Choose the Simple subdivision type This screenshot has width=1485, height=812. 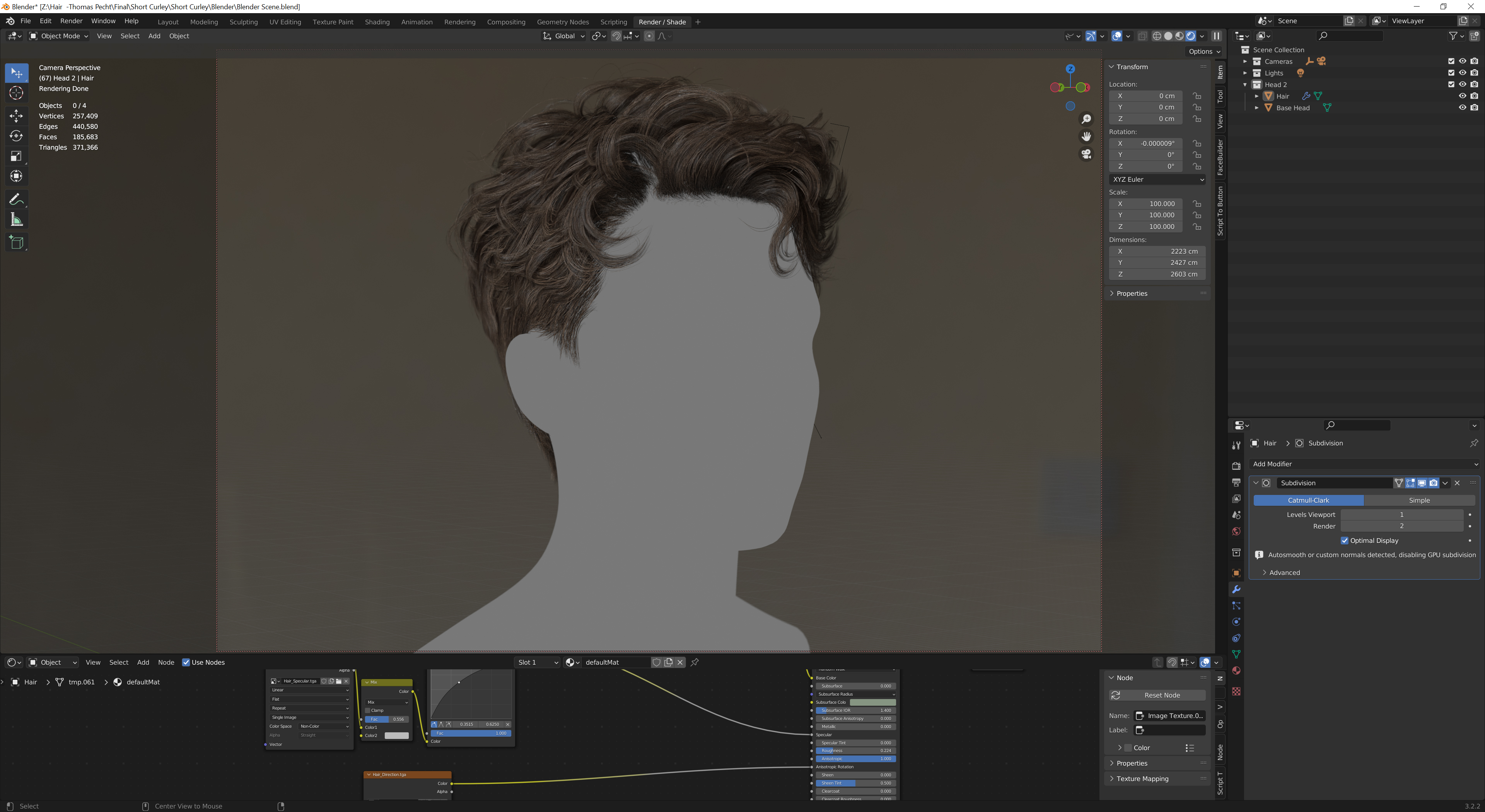pyautogui.click(x=1419, y=500)
